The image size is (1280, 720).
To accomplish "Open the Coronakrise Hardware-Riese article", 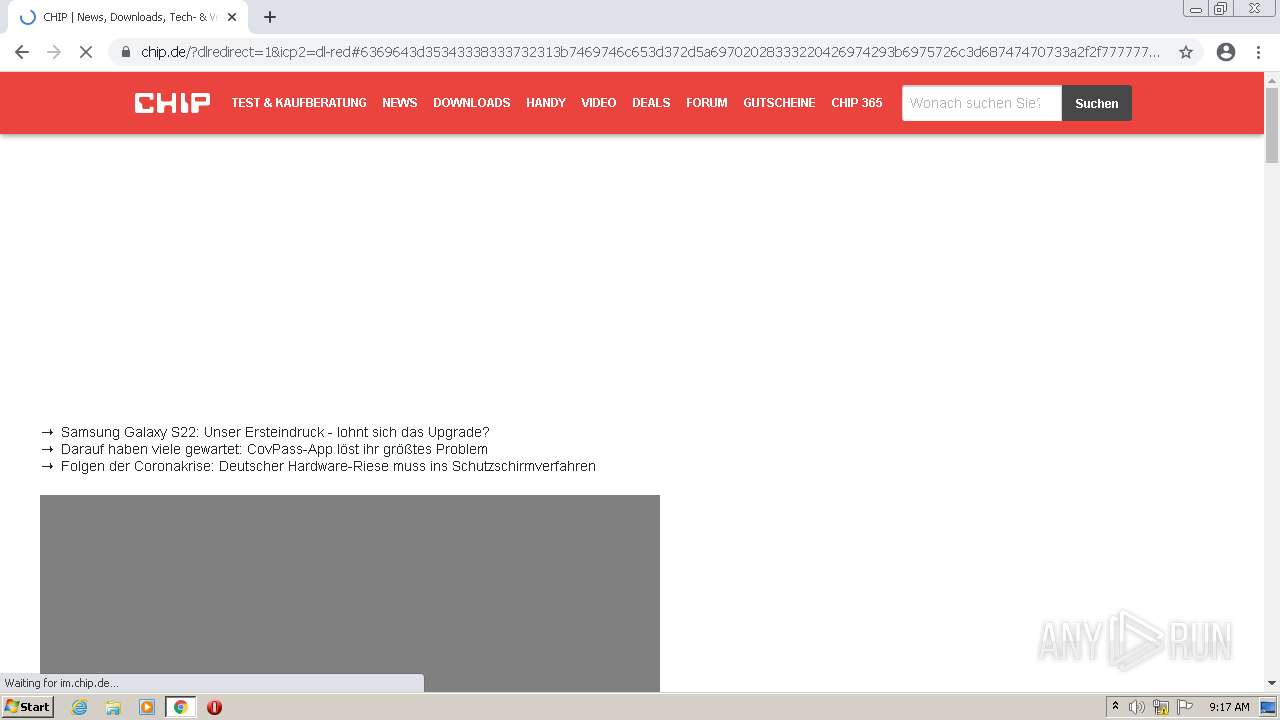I will tap(328, 466).
